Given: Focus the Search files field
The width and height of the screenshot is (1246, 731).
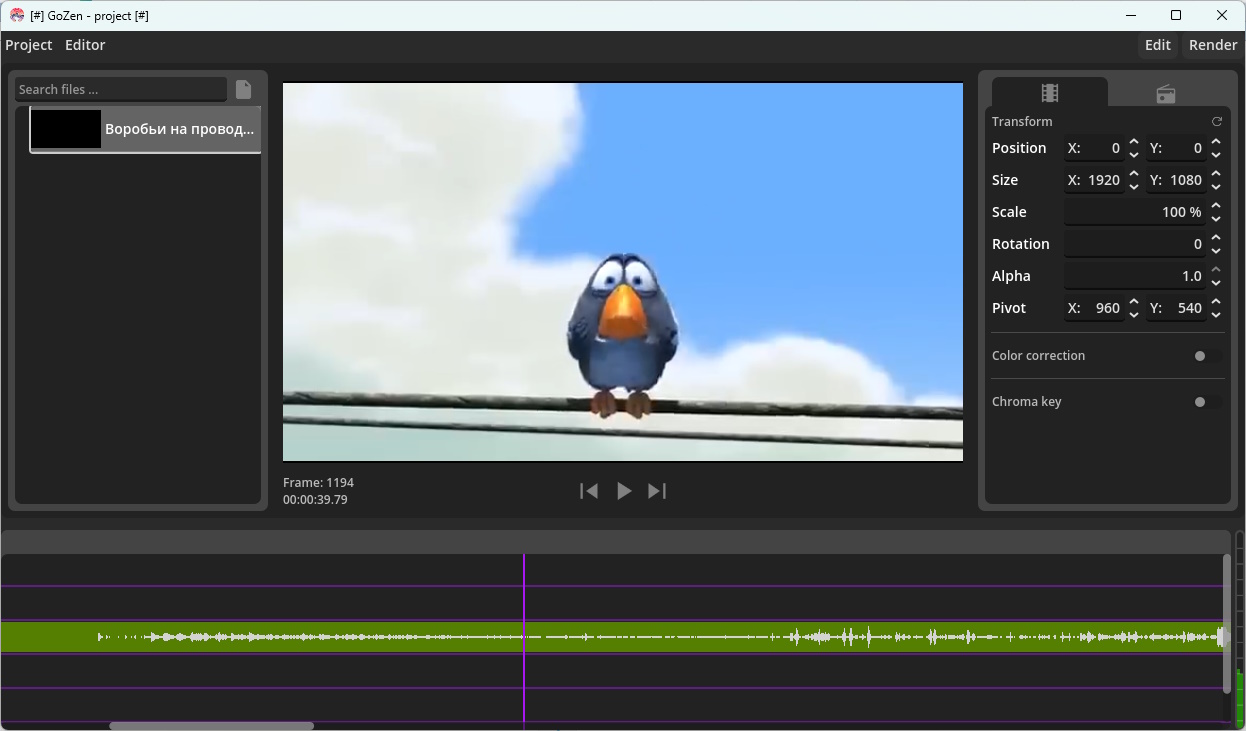Looking at the screenshot, I should 121,90.
